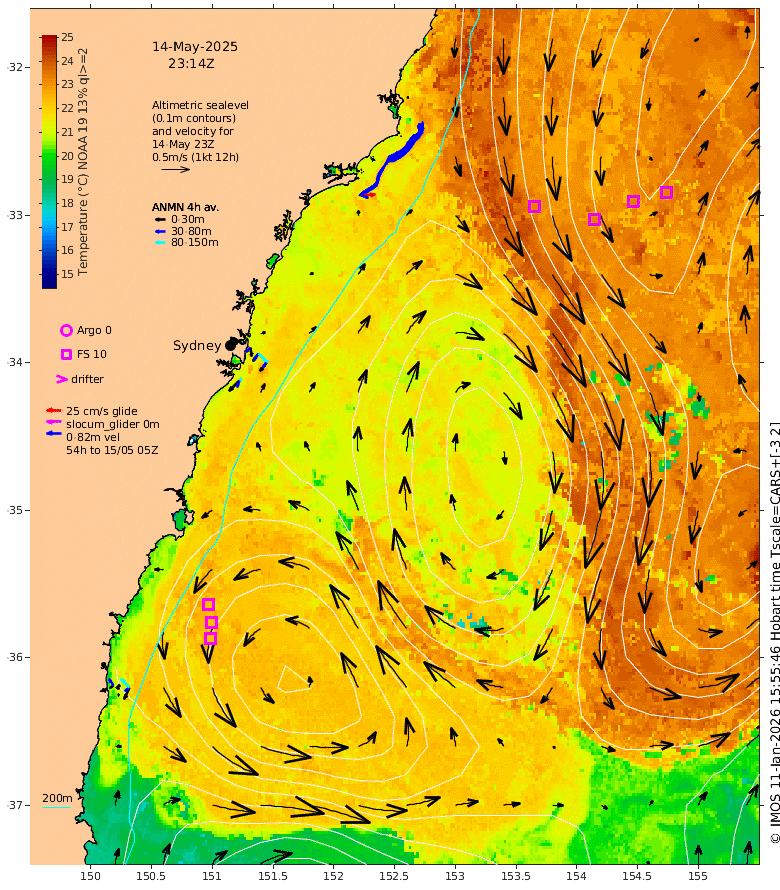Click the blue 0-82m vel arrow icon

coord(54,434)
